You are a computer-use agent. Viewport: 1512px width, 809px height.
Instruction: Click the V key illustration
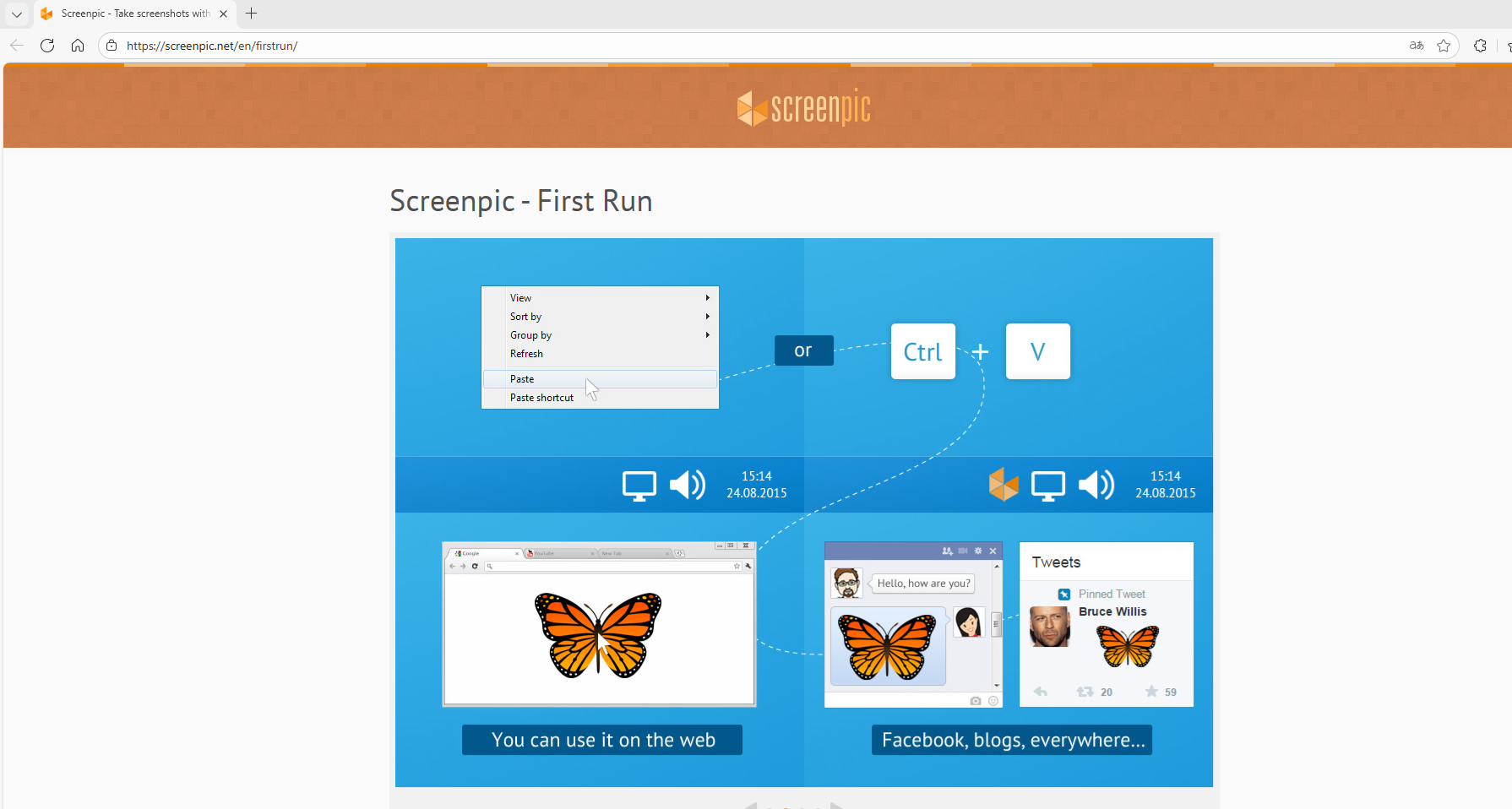coord(1038,351)
